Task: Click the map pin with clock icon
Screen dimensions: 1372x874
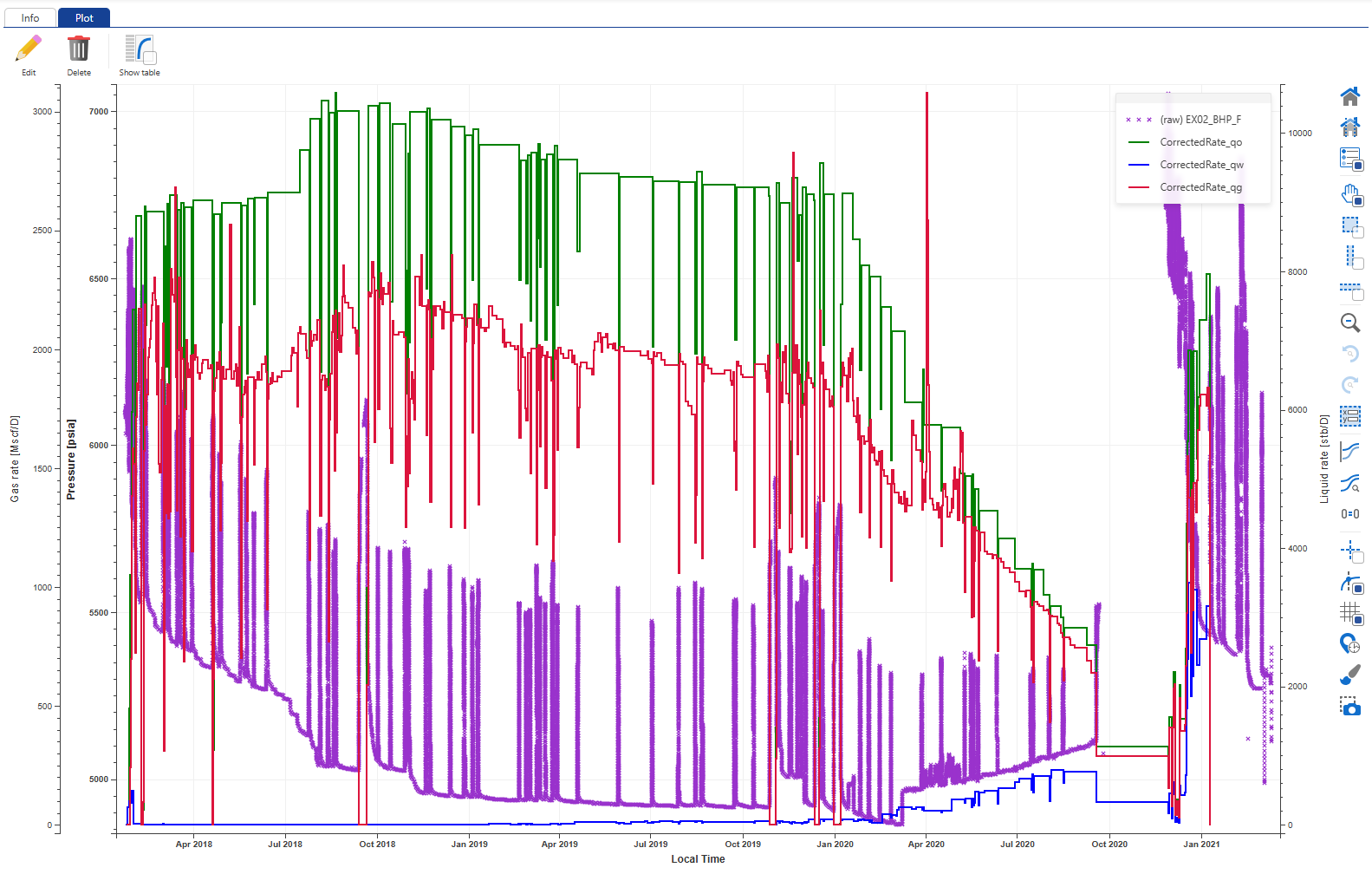Action: (x=1349, y=643)
